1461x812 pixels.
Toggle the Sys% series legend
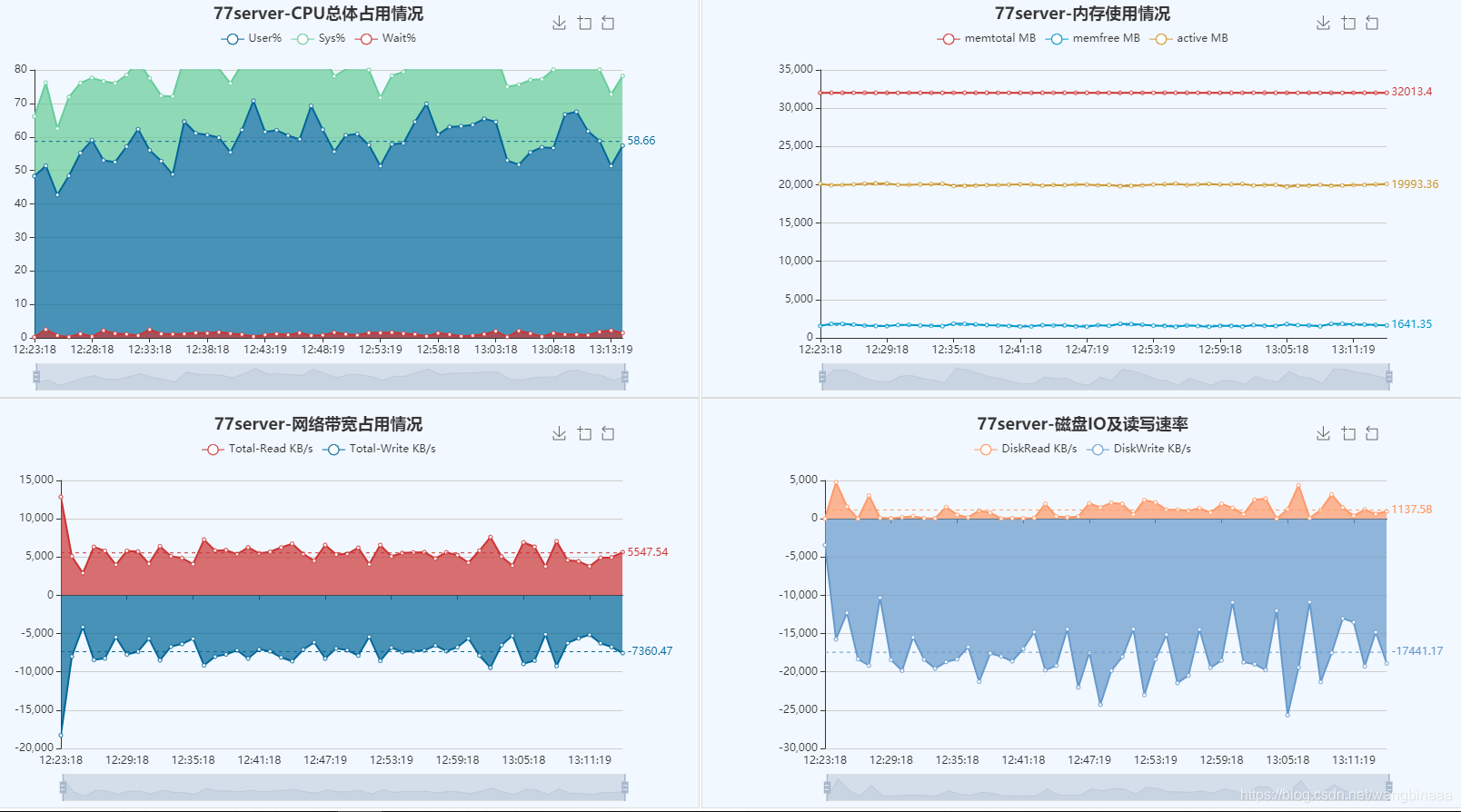(319, 38)
